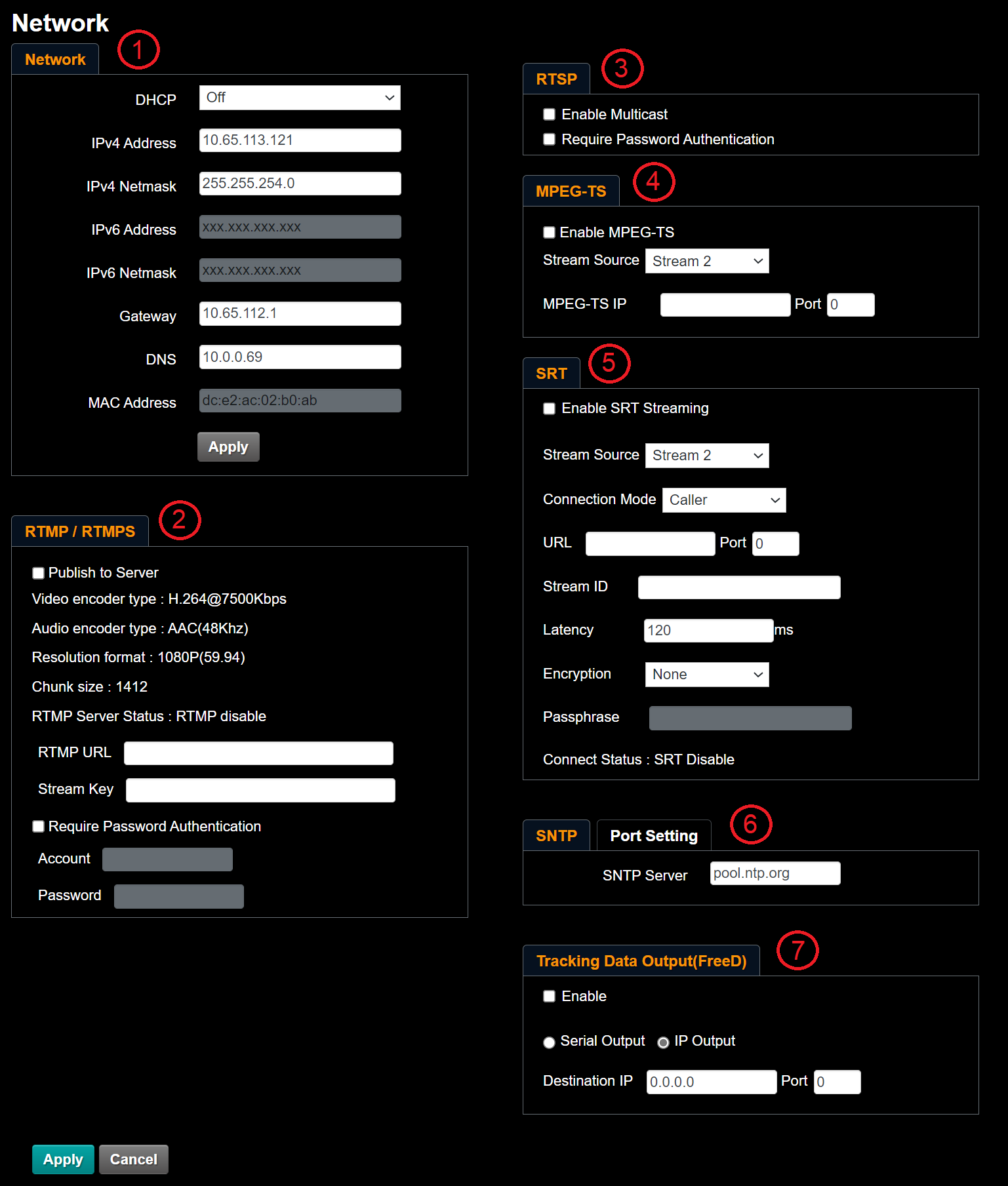This screenshot has width=1008, height=1186.
Task: Toggle Enable SRT Streaming checkbox
Action: (x=550, y=408)
